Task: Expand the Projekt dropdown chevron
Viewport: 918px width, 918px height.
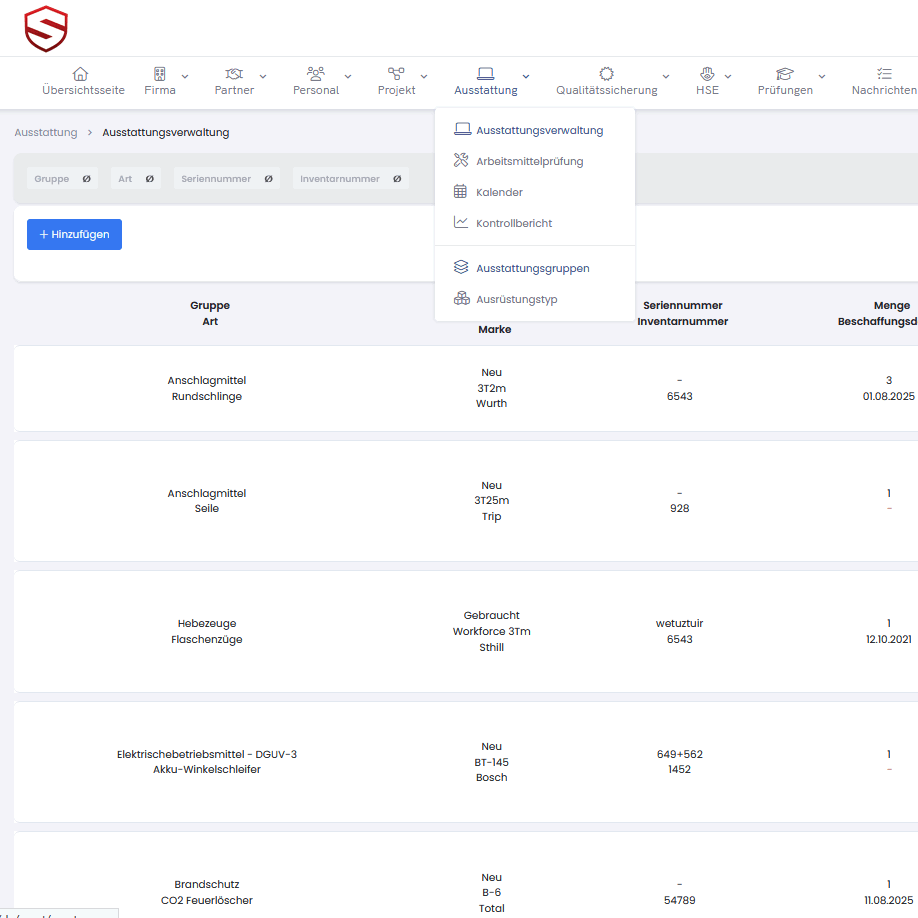Action: point(424,76)
